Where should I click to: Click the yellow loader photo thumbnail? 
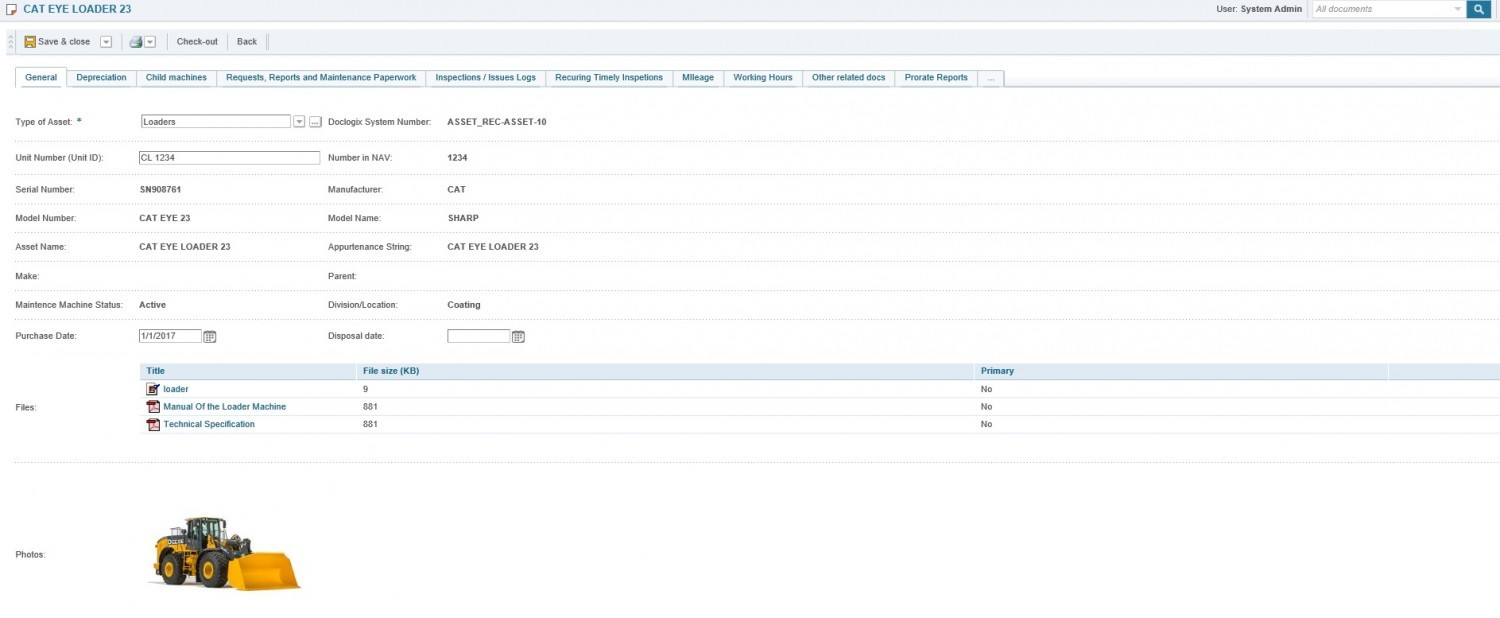click(226, 553)
